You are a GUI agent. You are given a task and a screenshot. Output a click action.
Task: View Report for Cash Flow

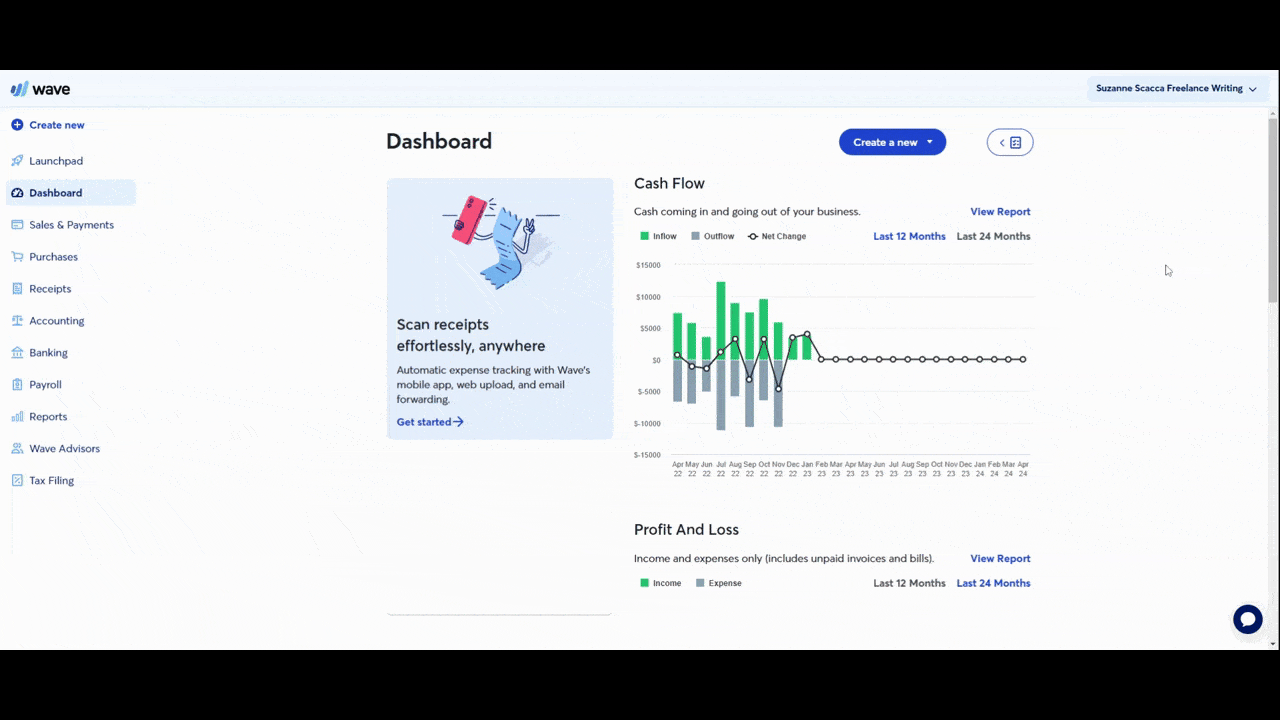click(1000, 212)
